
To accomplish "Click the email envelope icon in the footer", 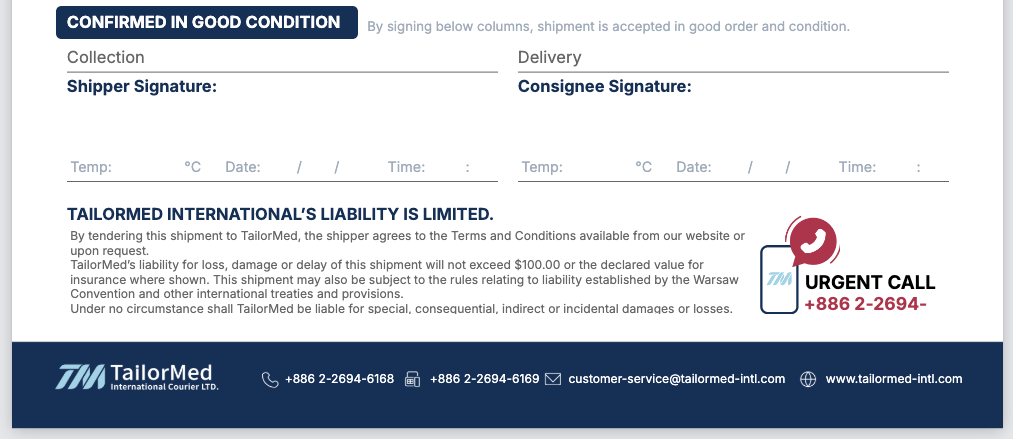I will click(553, 380).
